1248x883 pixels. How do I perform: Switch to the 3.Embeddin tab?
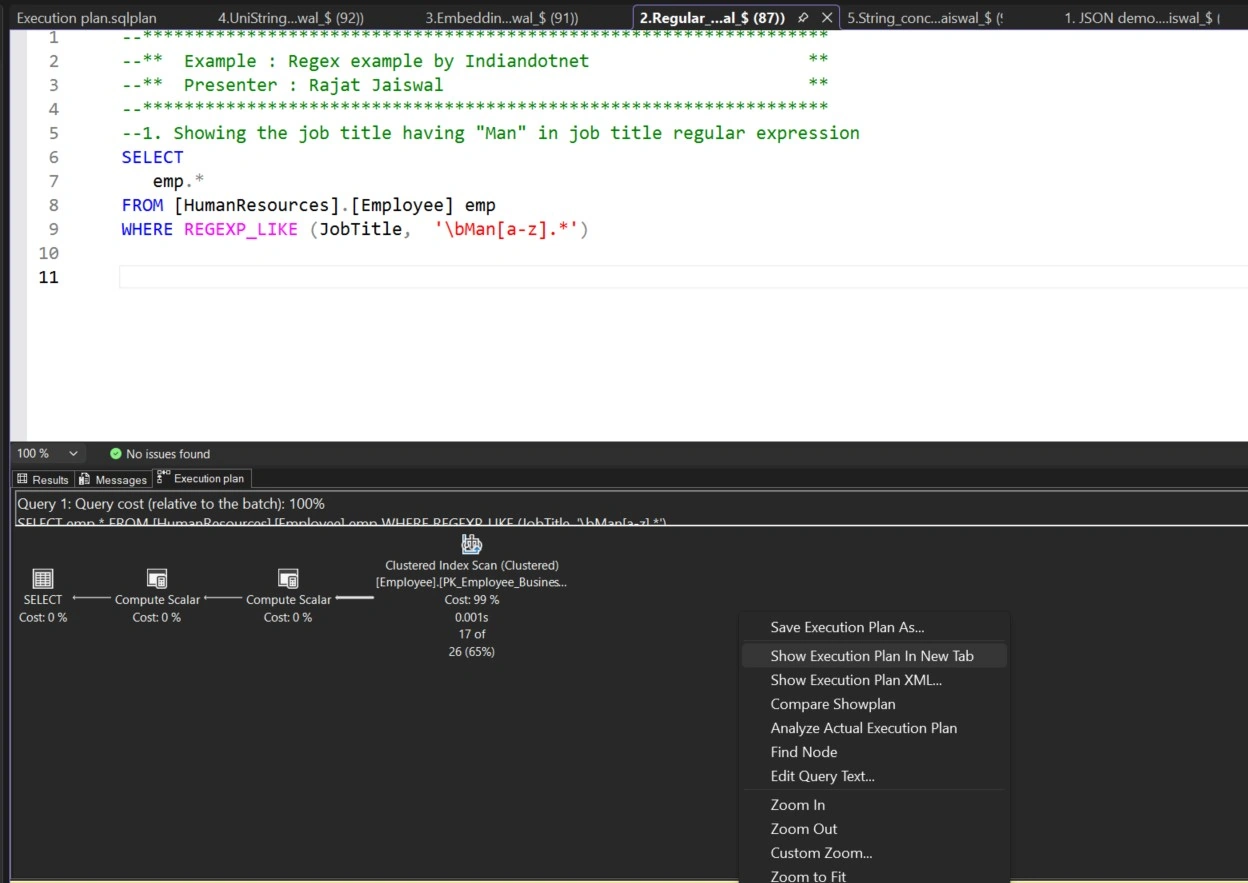coord(502,18)
